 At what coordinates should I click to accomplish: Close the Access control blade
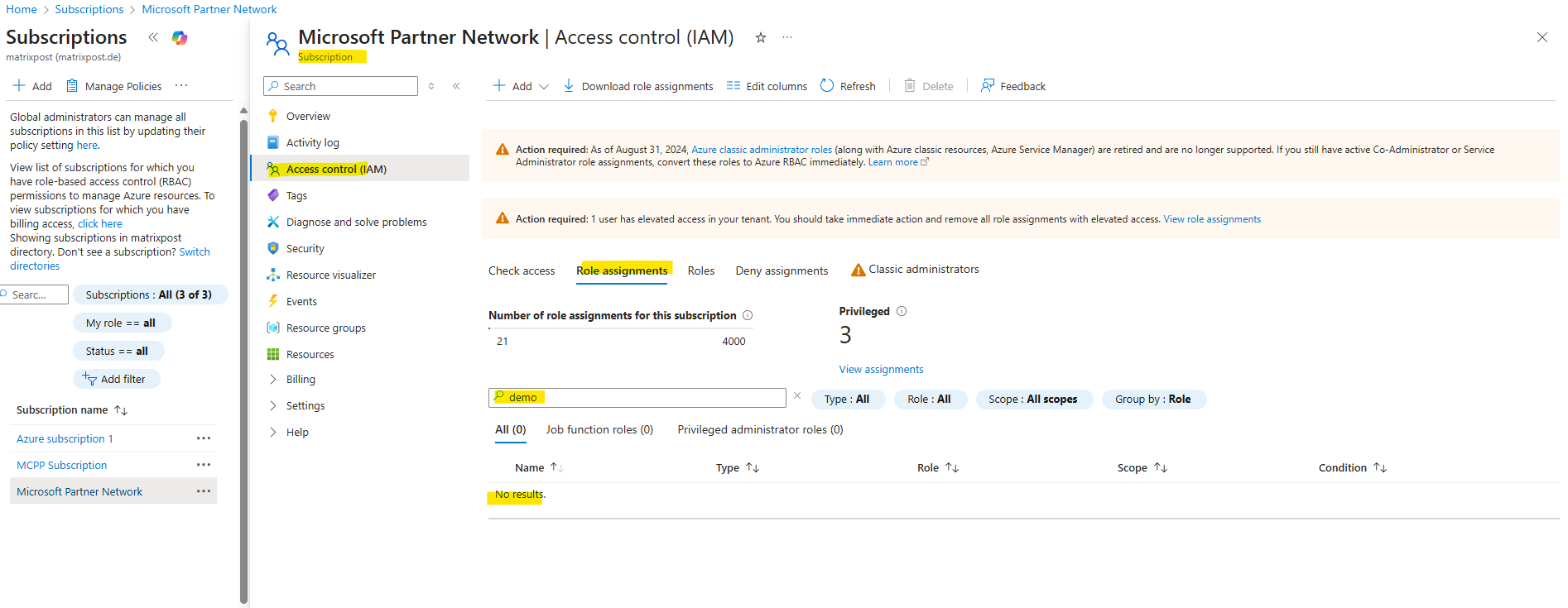[1542, 37]
